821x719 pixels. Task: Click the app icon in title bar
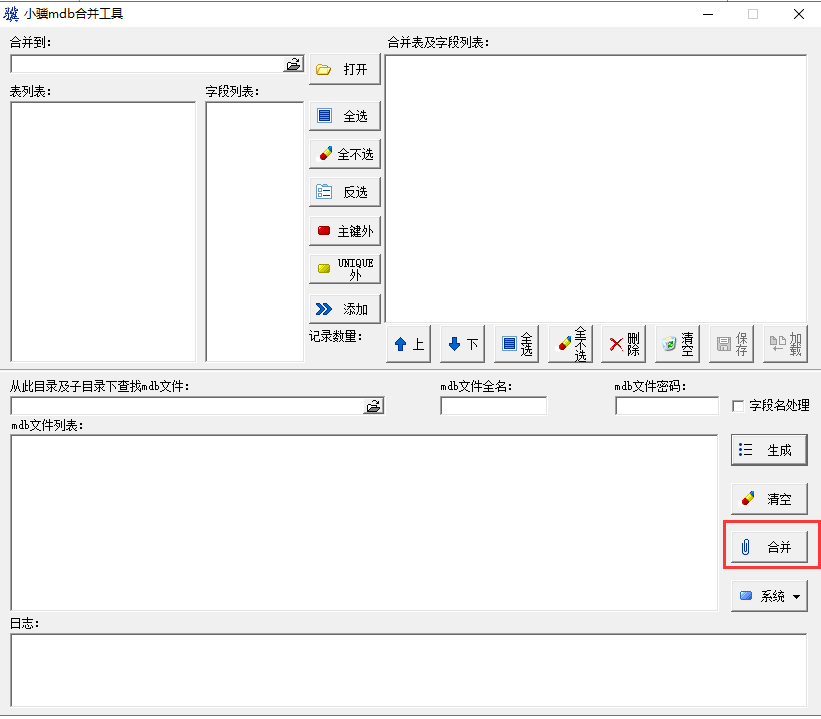pos(10,14)
